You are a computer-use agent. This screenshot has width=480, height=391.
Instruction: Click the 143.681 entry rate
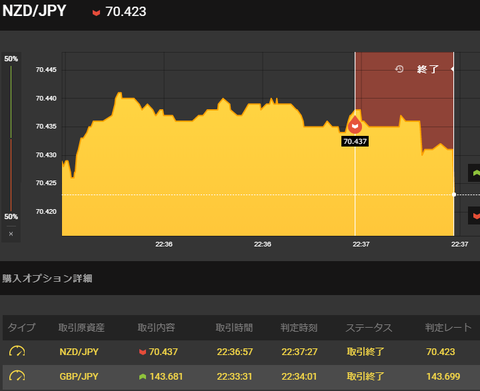tap(166, 377)
